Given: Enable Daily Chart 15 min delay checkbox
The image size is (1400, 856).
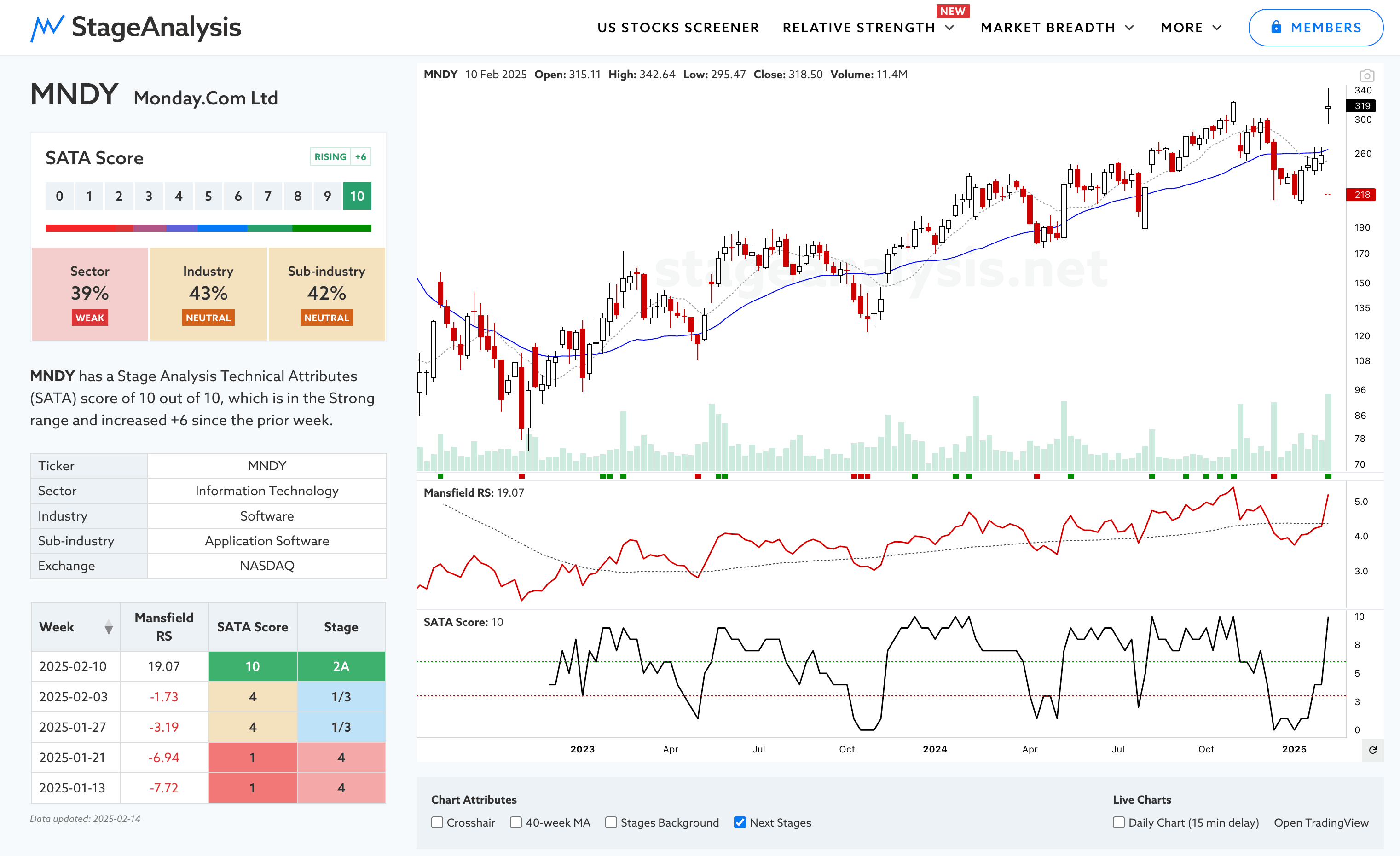Looking at the screenshot, I should click(1119, 822).
